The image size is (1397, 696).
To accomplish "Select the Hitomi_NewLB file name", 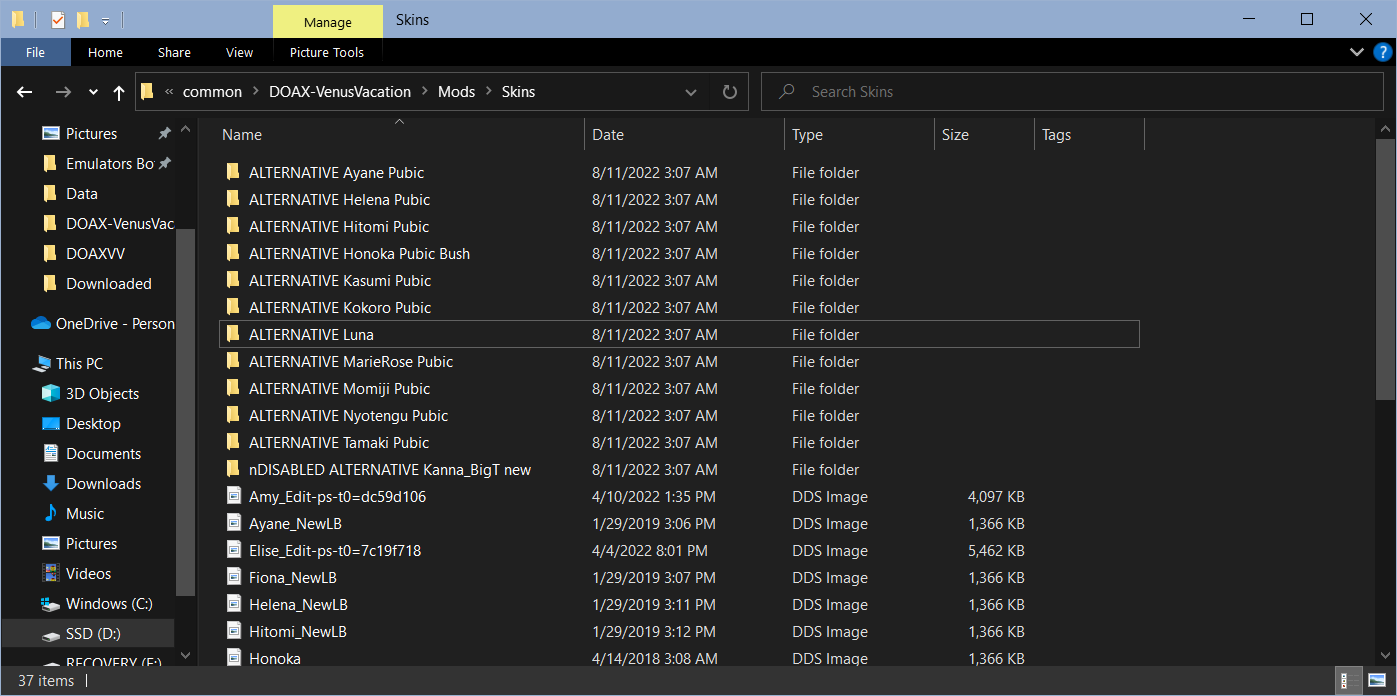I will pyautogui.click(x=298, y=632).
